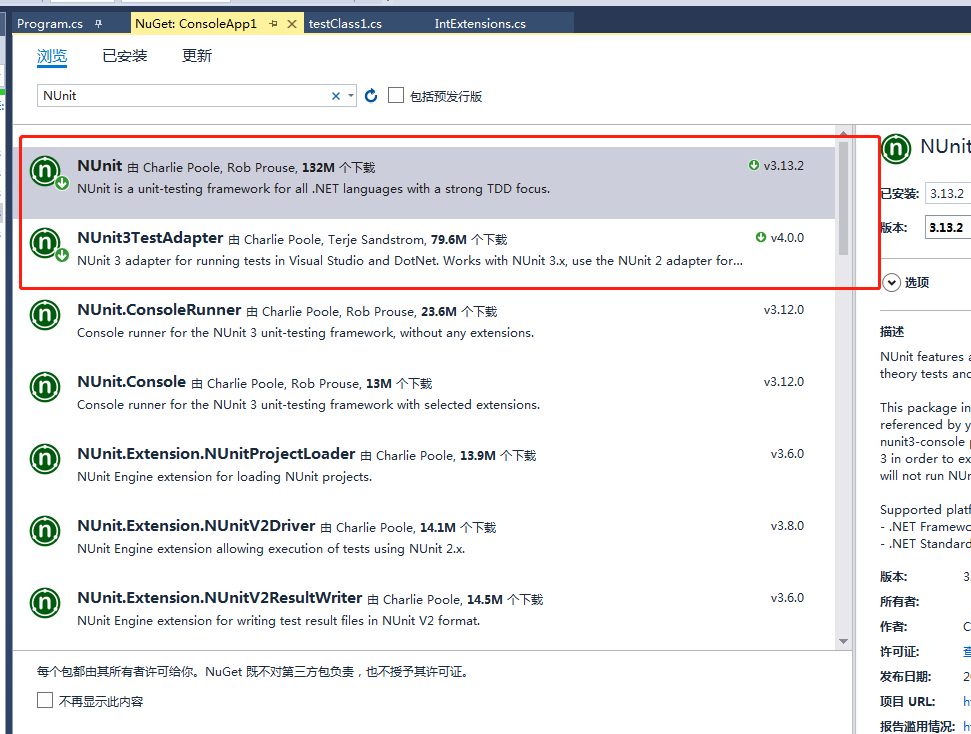Select the NUnit package name
This screenshot has height=734, width=971.
click(100, 166)
